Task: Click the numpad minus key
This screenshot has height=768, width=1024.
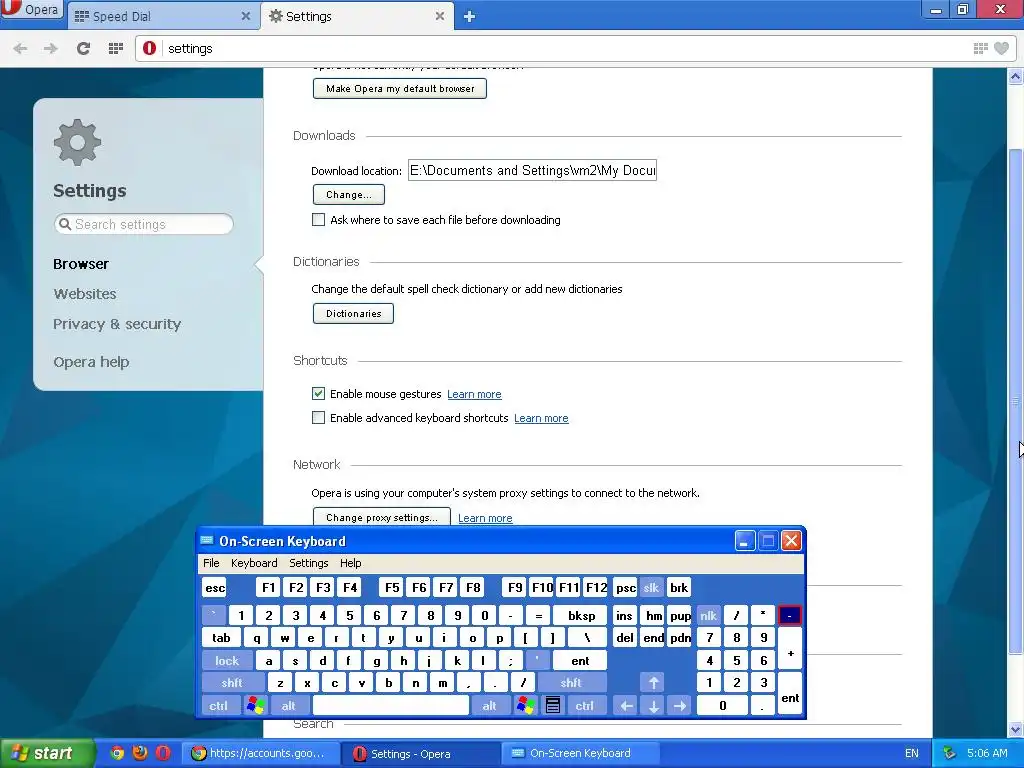Action: tap(790, 615)
